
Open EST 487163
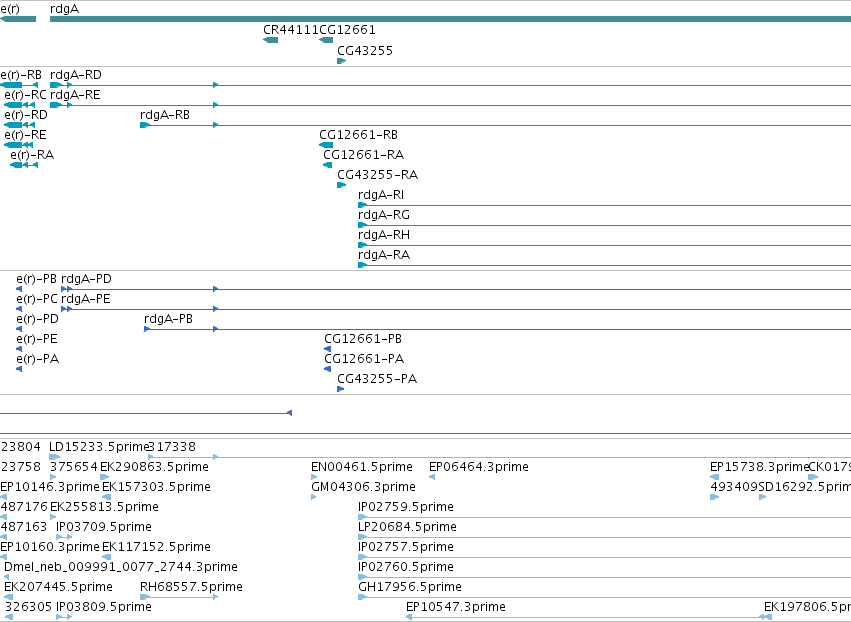pos(24,528)
